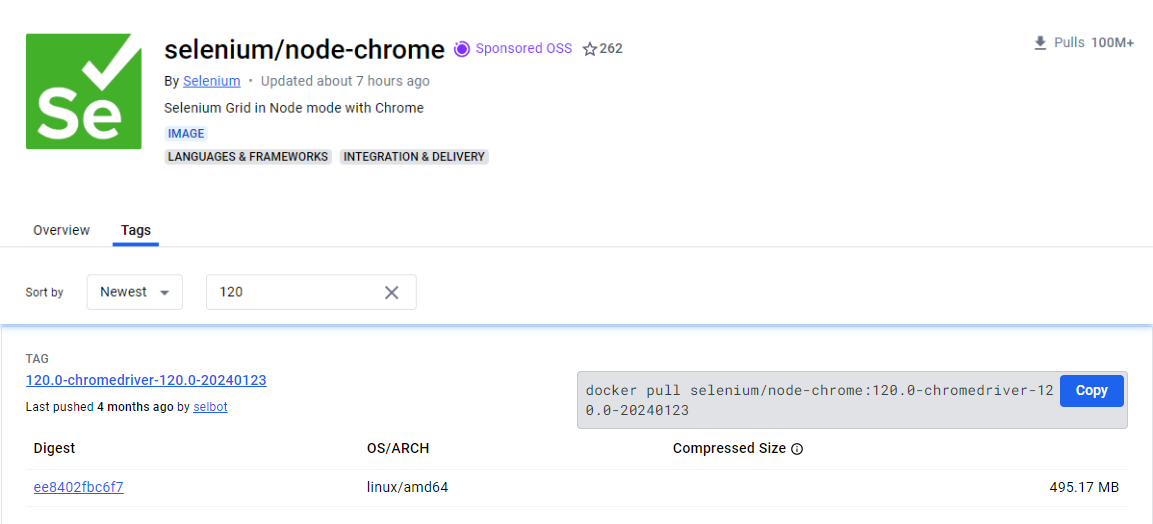This screenshot has height=524, width=1153.
Task: Copy the docker pull command
Action: (1091, 391)
